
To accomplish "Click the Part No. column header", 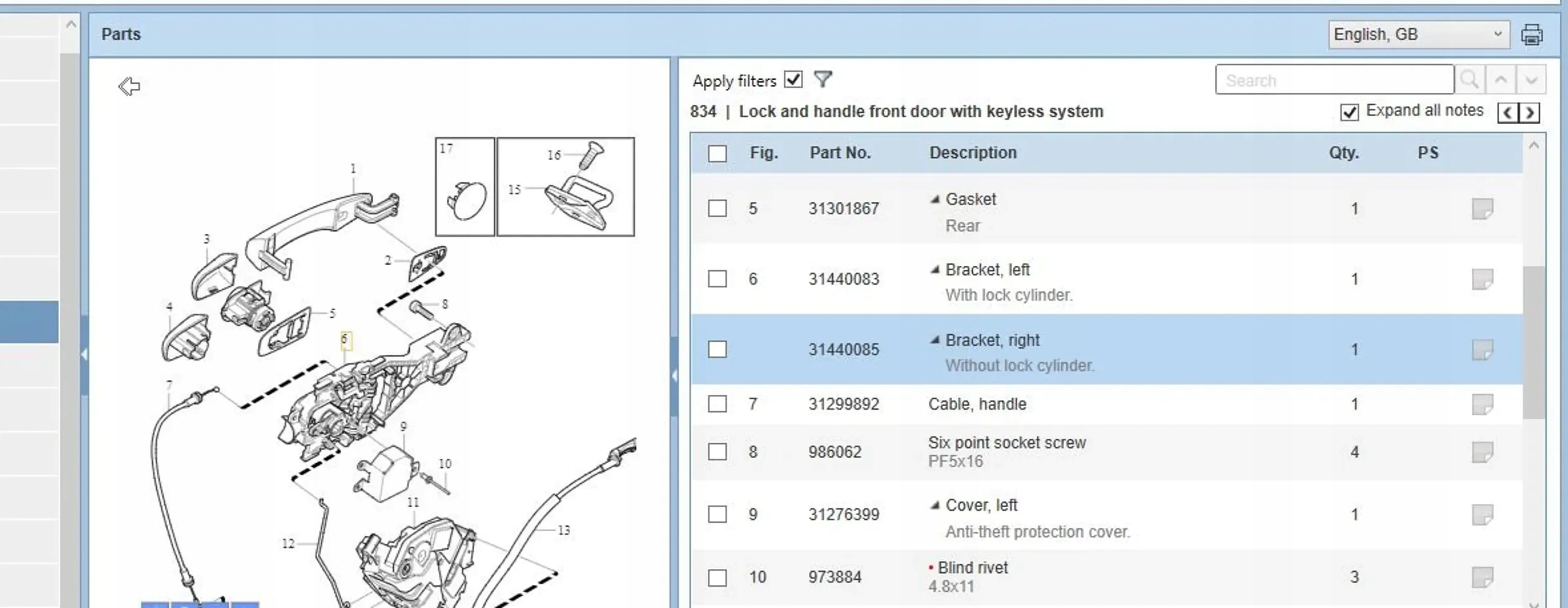I will tap(840, 153).
